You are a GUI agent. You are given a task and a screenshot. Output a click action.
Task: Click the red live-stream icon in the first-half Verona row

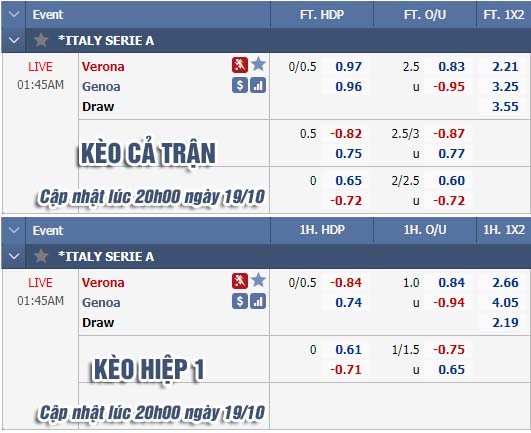pyautogui.click(x=240, y=281)
